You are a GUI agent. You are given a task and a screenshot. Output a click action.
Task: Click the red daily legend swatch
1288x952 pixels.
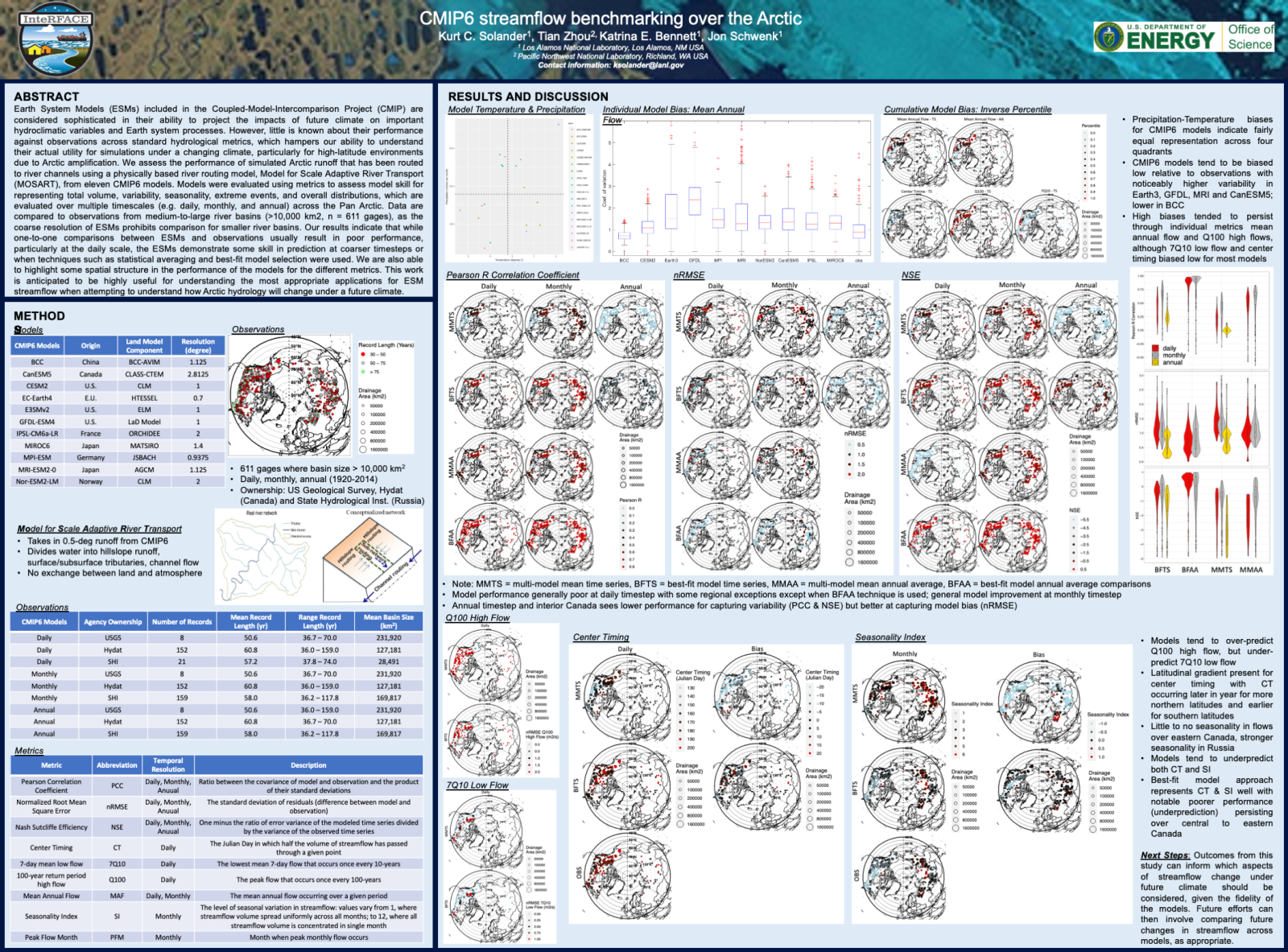point(1157,348)
